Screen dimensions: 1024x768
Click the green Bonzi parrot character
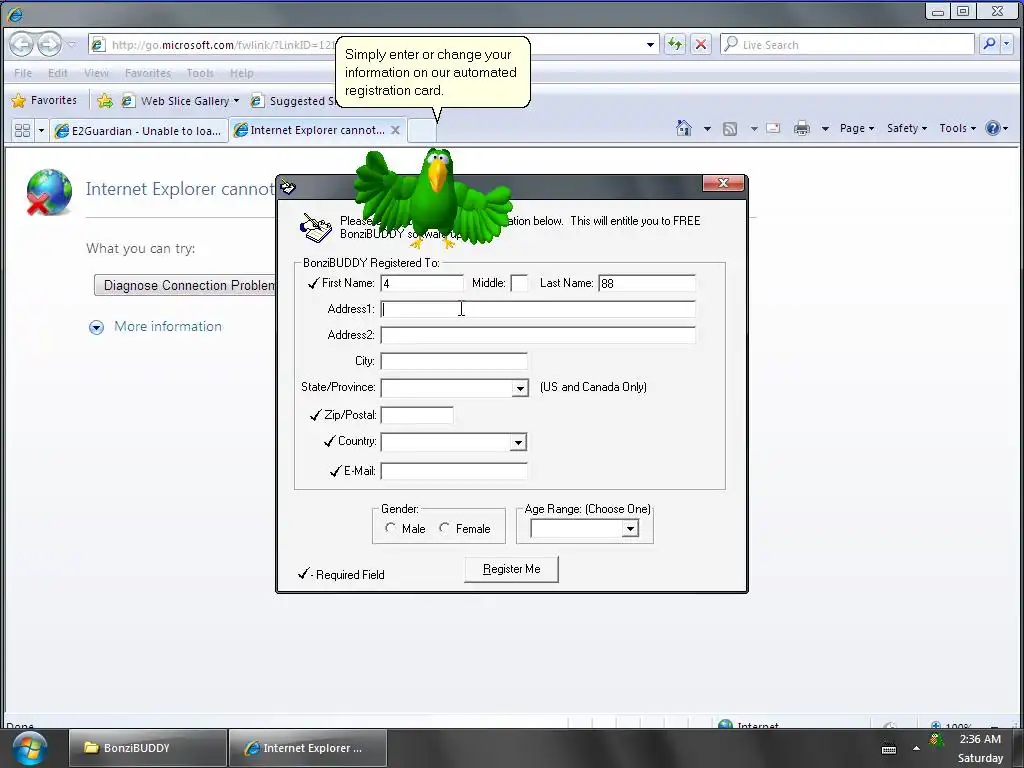[434, 196]
